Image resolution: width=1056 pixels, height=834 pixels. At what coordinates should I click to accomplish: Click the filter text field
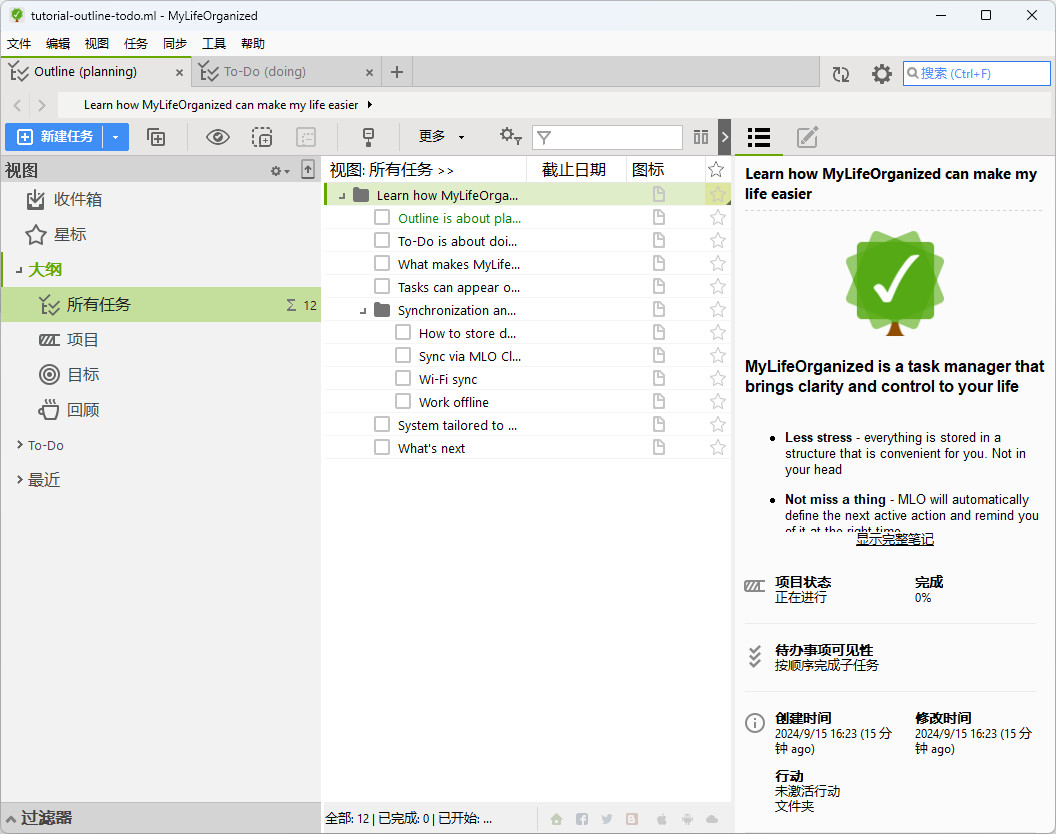607,137
